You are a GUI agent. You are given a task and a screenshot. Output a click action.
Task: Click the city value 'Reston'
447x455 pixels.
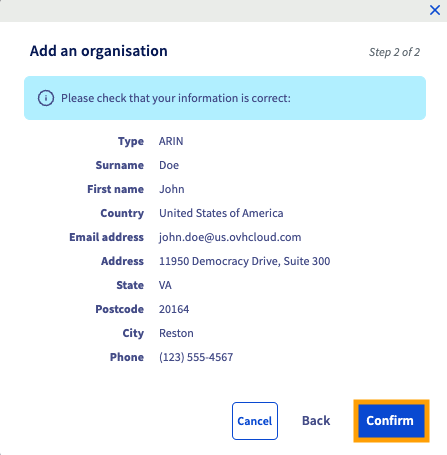176,333
